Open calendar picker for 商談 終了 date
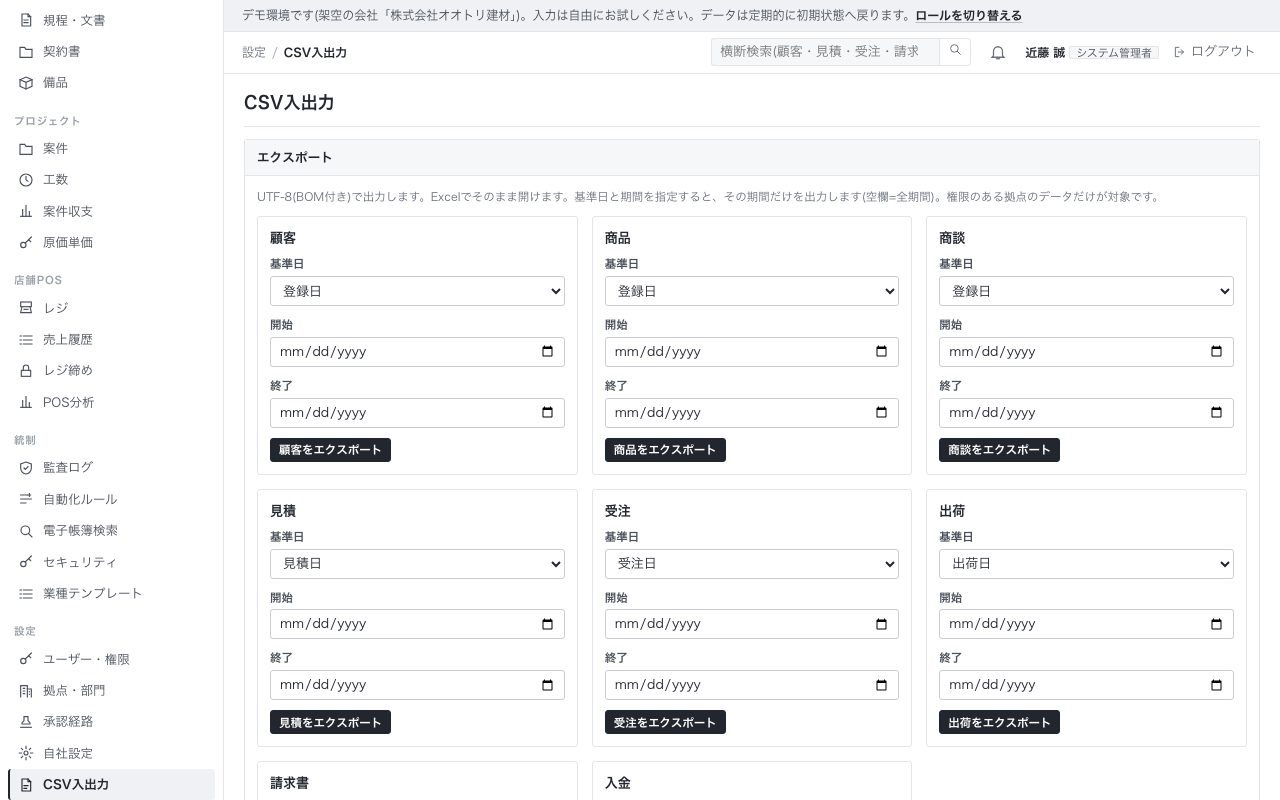This screenshot has width=1280, height=800. coord(1216,413)
